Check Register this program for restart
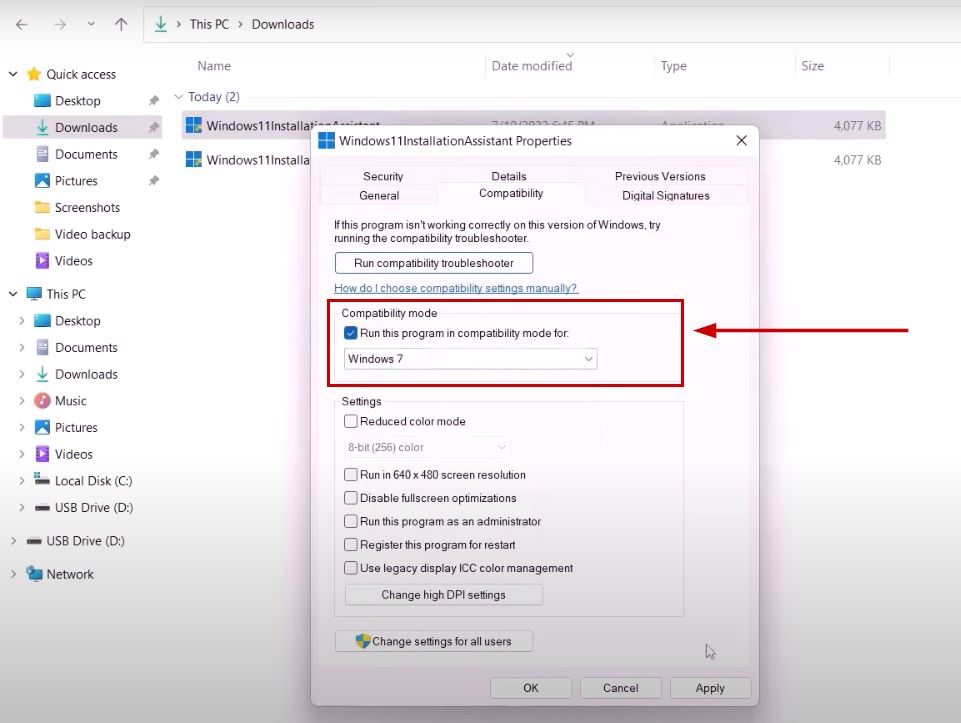 tap(351, 545)
